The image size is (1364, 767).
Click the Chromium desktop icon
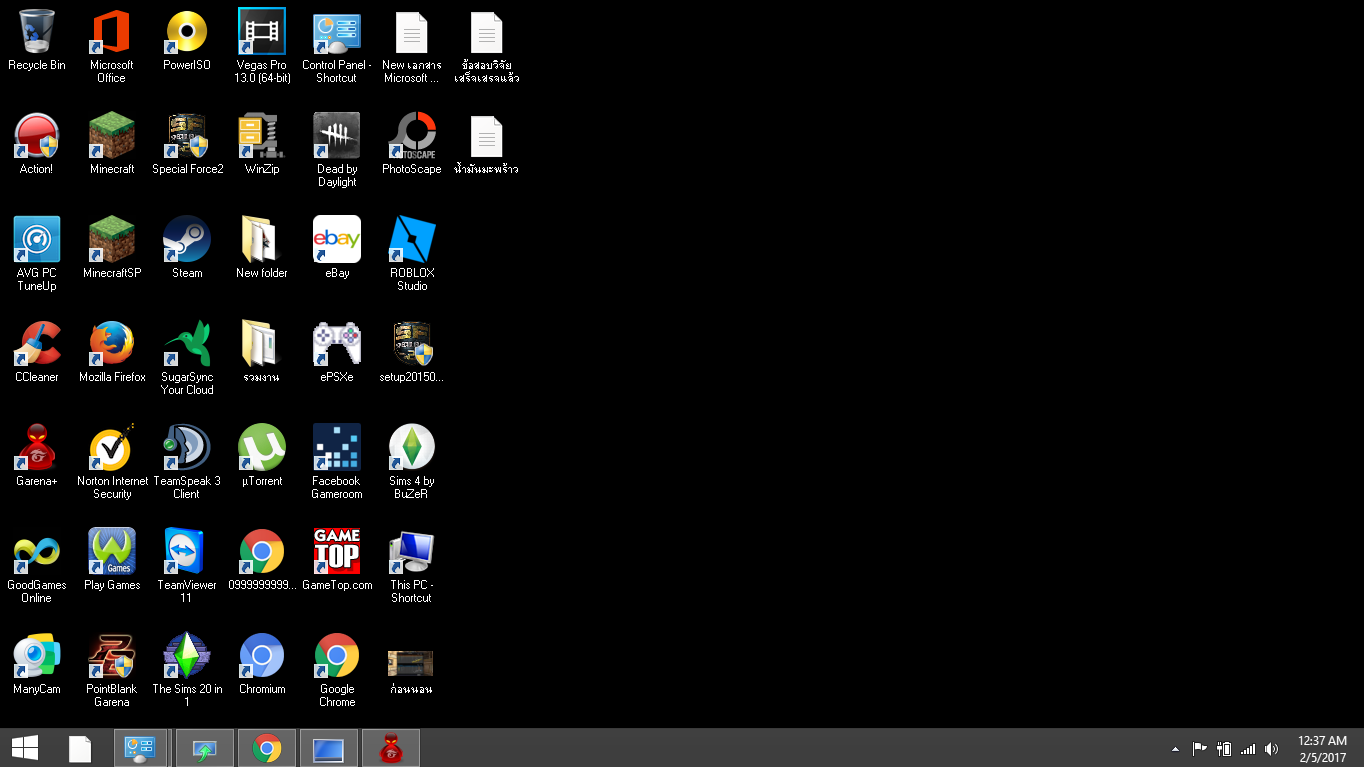tap(262, 656)
